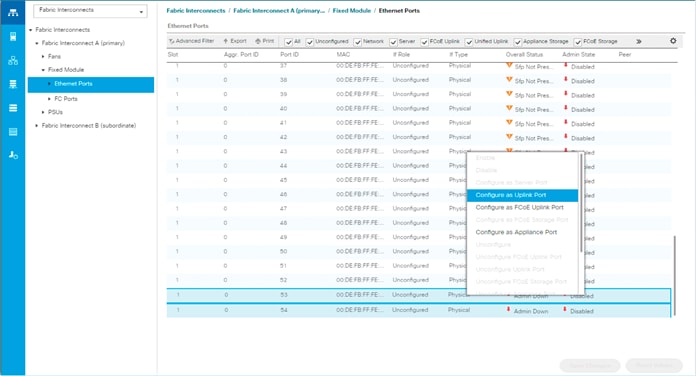Toggle the Unified Uplink filter checkbox
Viewport: 696px width, 376px height.
[x=469, y=42]
